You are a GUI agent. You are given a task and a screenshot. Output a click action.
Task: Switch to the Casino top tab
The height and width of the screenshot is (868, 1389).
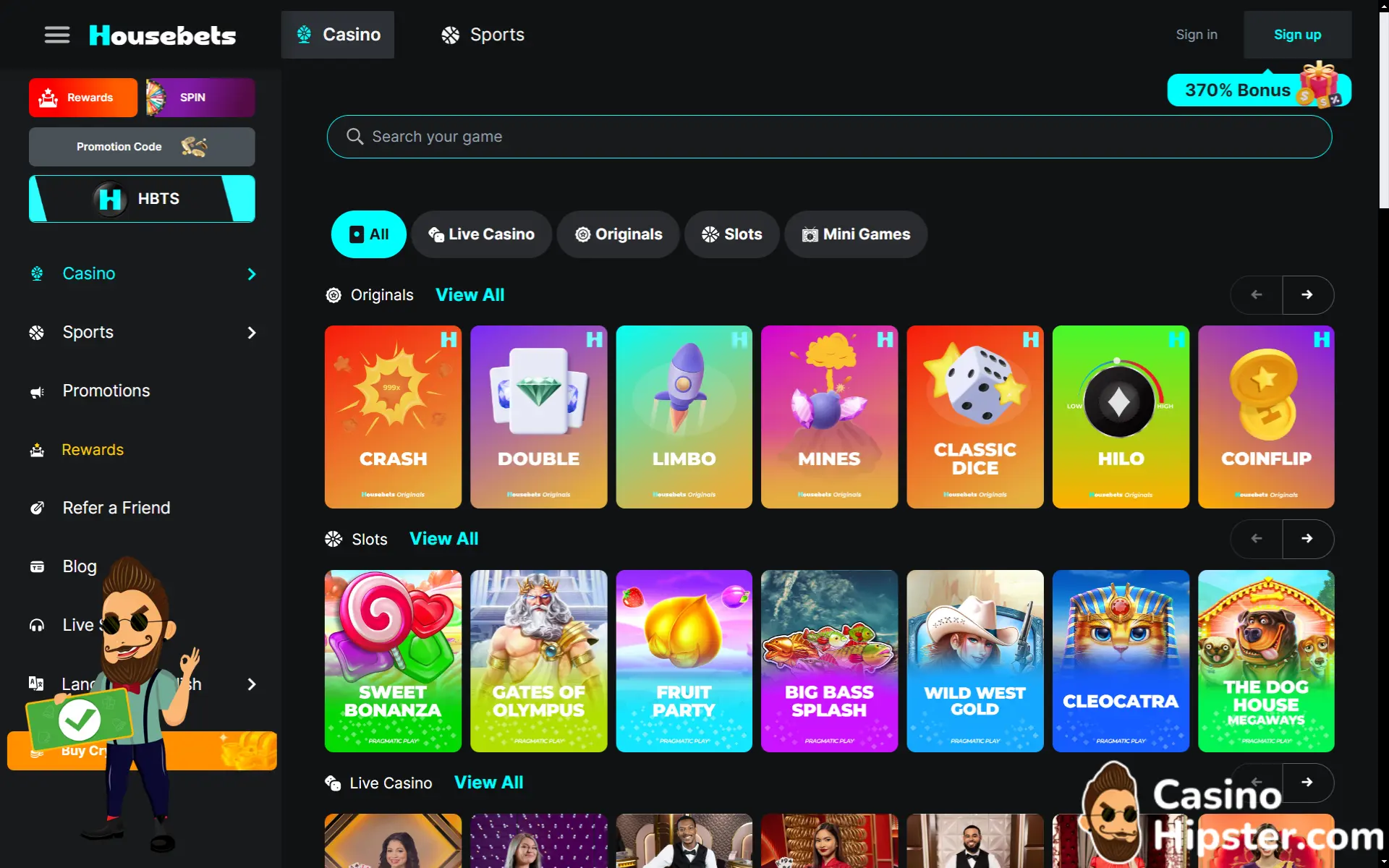tap(338, 35)
